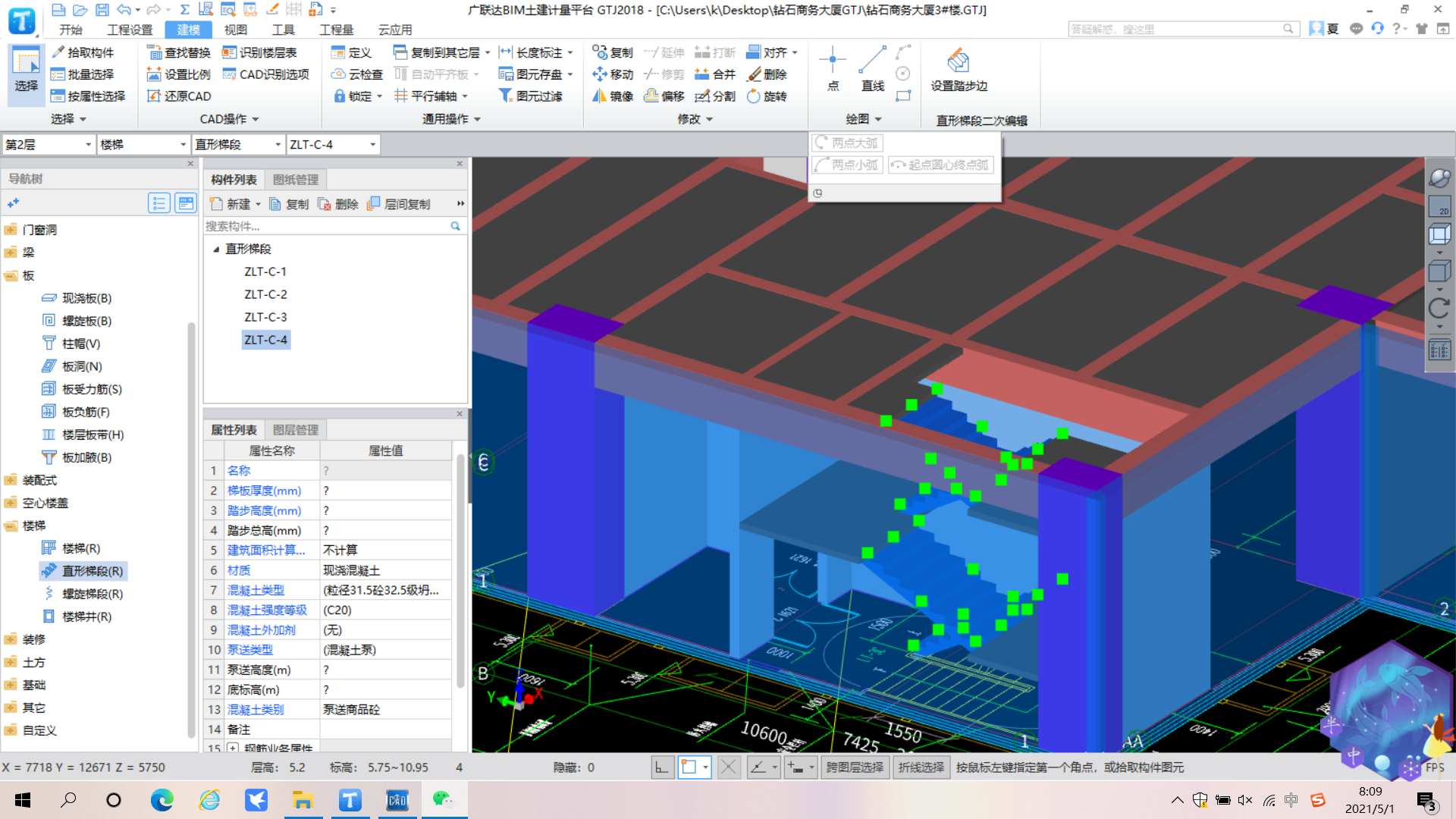The width and height of the screenshot is (1456, 819).
Task: Open the 工程设置 ribbon tab
Action: click(x=130, y=30)
